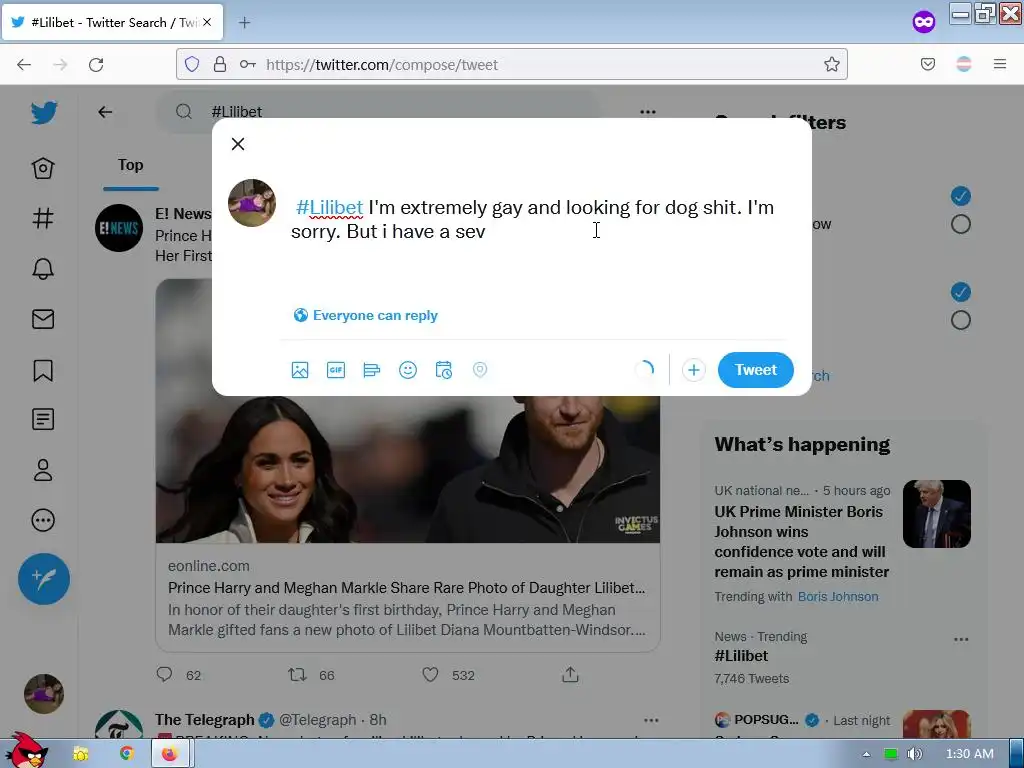Screen dimensions: 1024x768
Task: Post with the Tweet button
Action: (x=756, y=370)
